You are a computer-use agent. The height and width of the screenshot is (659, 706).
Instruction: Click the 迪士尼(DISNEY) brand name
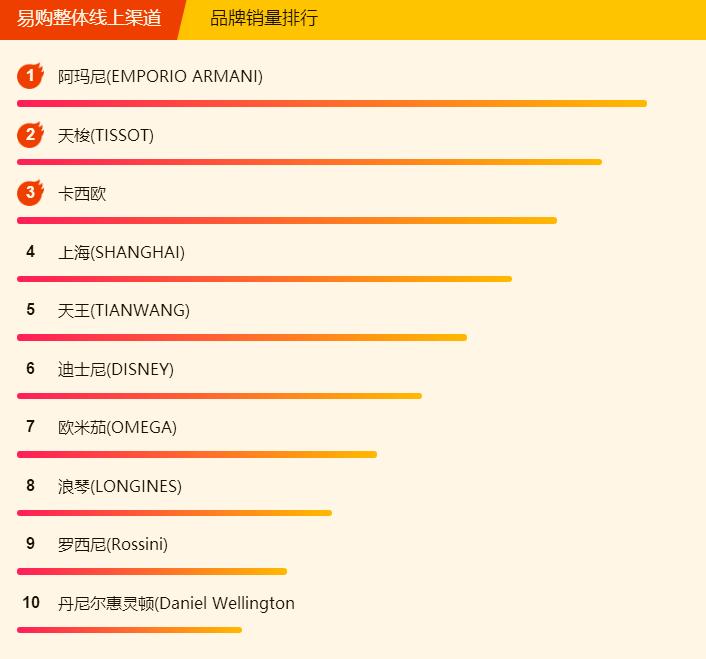tap(116, 370)
